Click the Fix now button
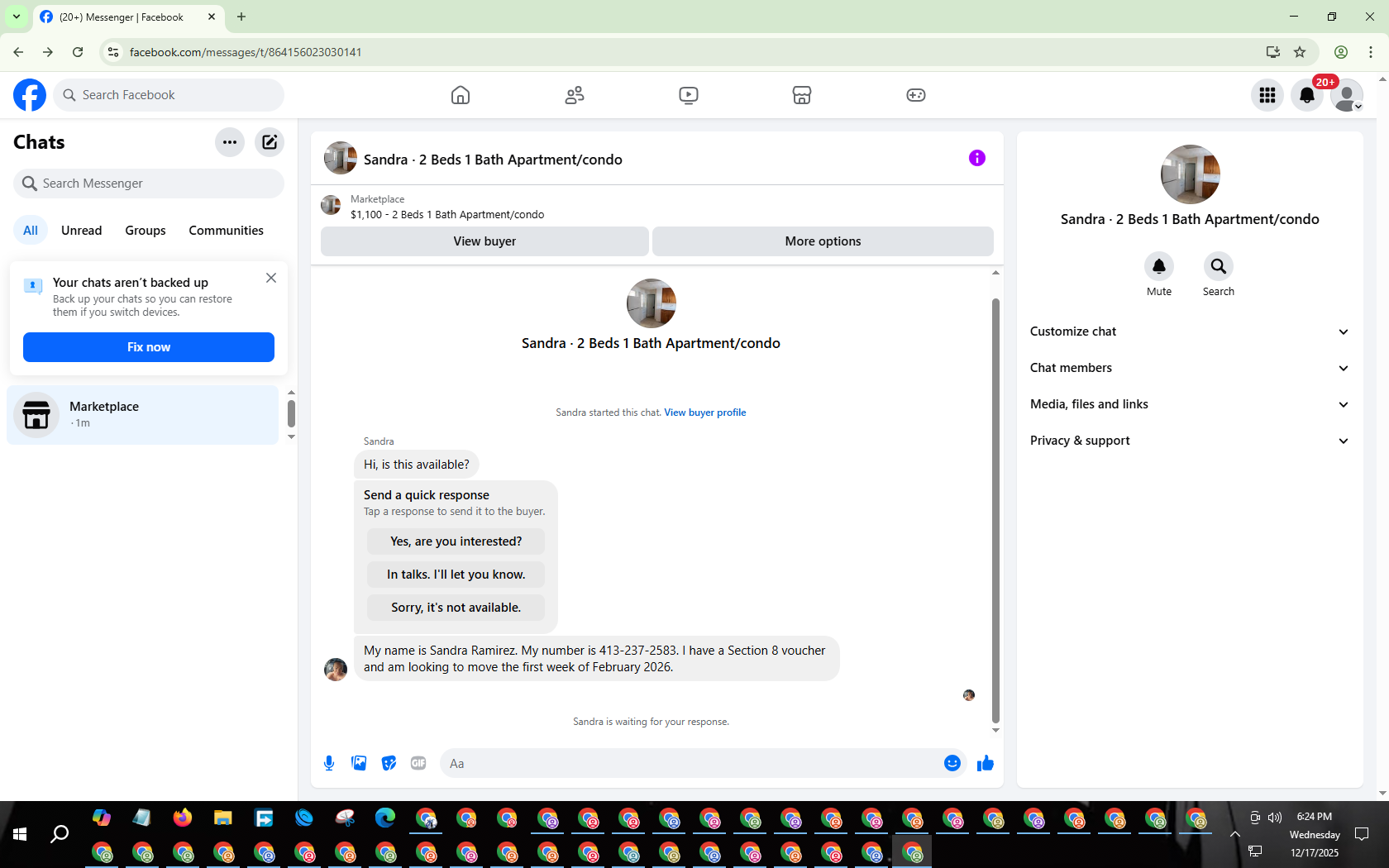The width and height of the screenshot is (1389, 868). tap(149, 347)
